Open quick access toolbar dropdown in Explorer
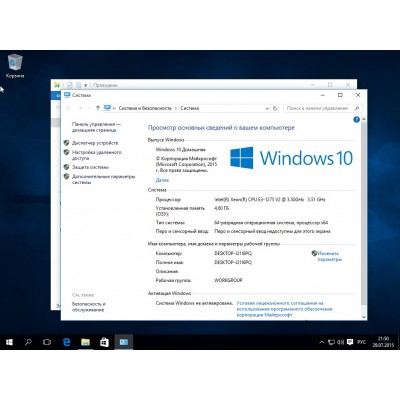 86,85
